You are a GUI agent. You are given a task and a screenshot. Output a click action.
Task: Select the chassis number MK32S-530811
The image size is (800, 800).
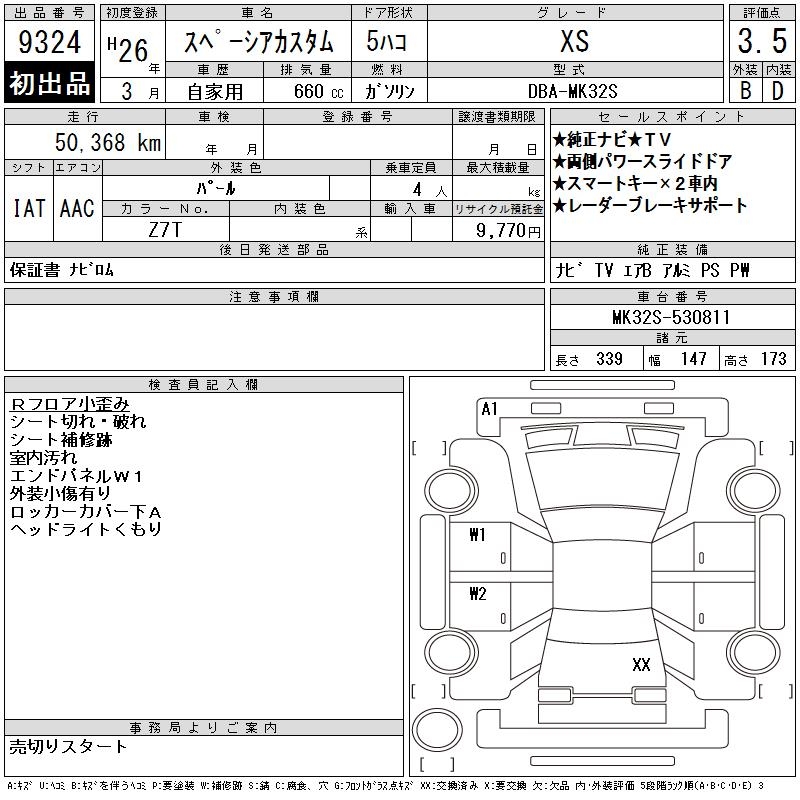click(671, 317)
